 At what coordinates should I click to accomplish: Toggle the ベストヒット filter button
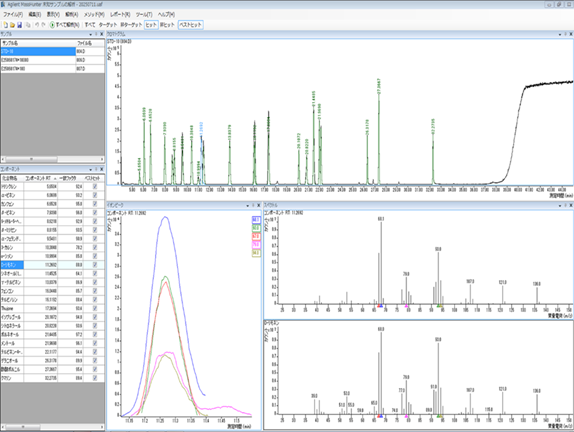[190, 25]
